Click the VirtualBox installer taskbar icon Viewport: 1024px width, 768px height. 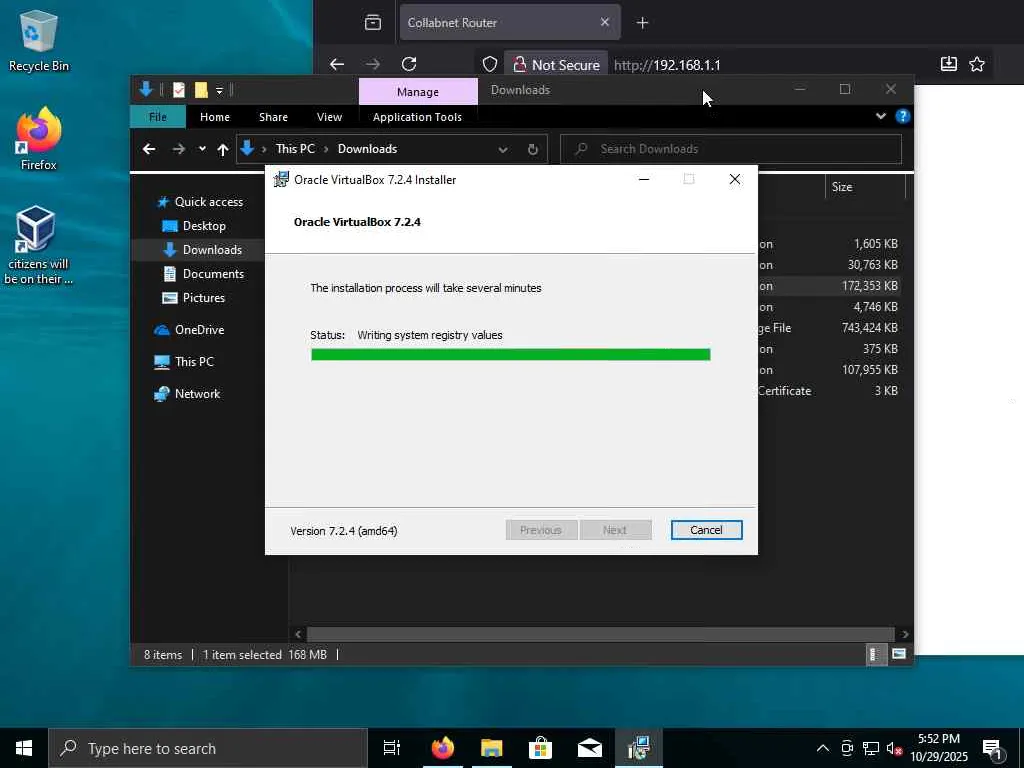pyautogui.click(x=638, y=748)
